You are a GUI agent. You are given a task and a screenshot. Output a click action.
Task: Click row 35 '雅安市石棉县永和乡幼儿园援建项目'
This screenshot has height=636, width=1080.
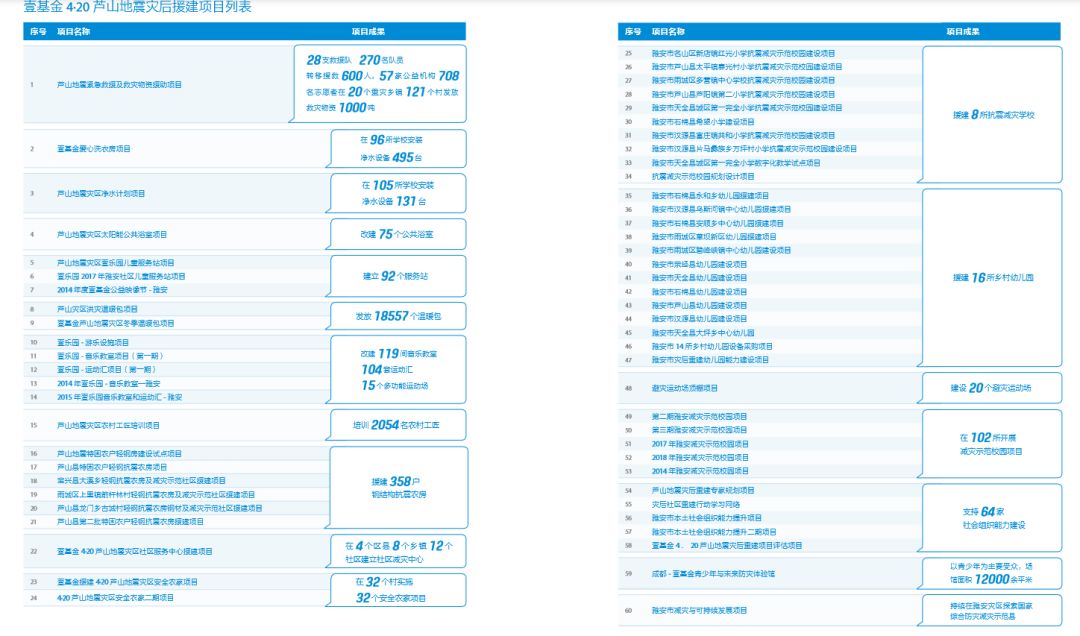710,196
